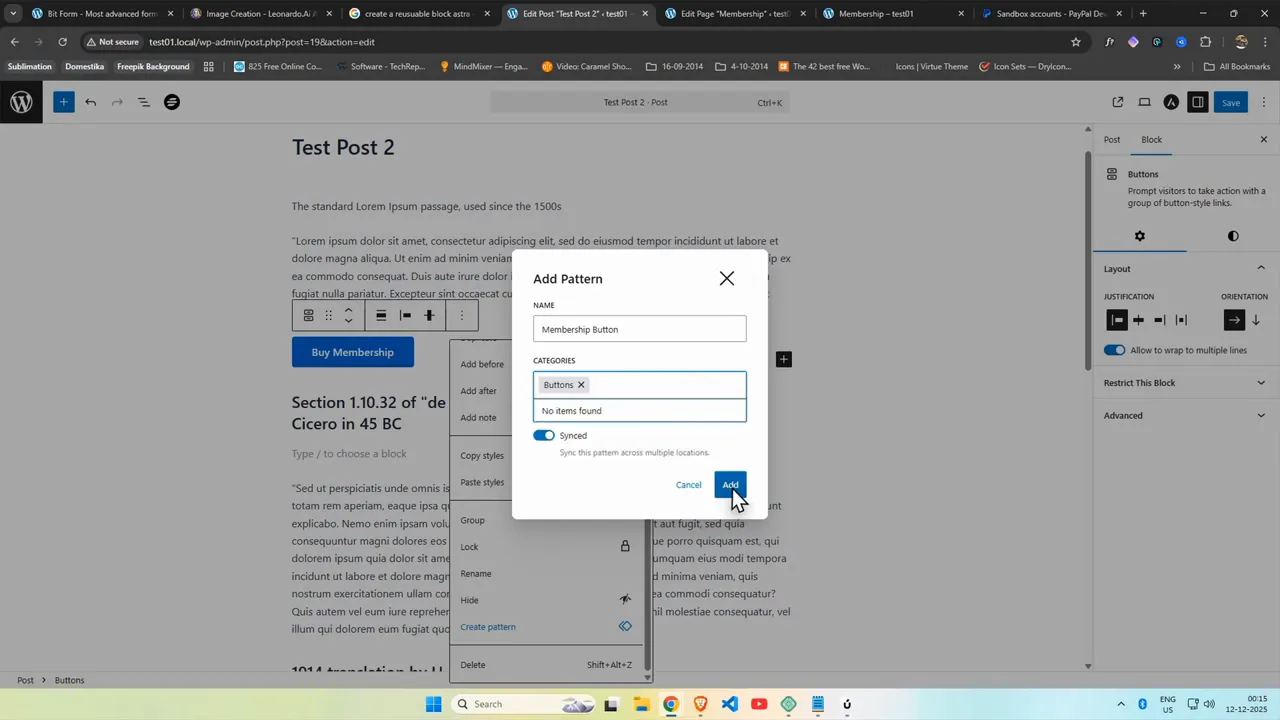Click Add in the Add Pattern dialog
This screenshot has height=720, width=1280.
[730, 484]
